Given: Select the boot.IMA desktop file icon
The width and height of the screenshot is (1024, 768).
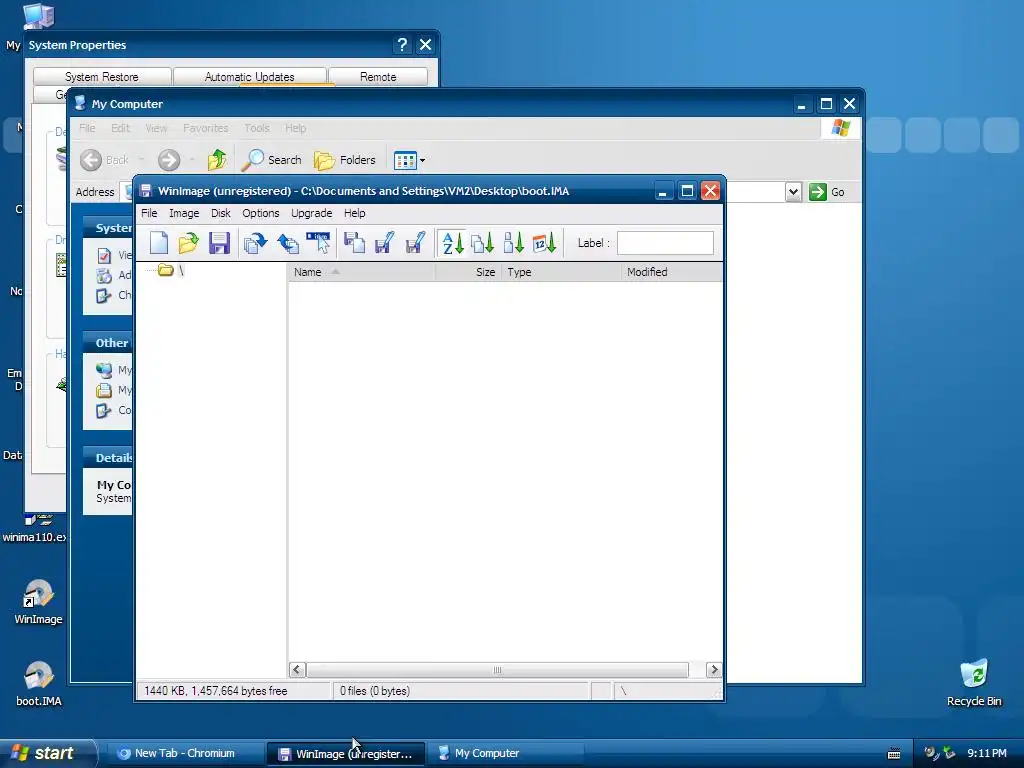Looking at the screenshot, I should [38, 683].
